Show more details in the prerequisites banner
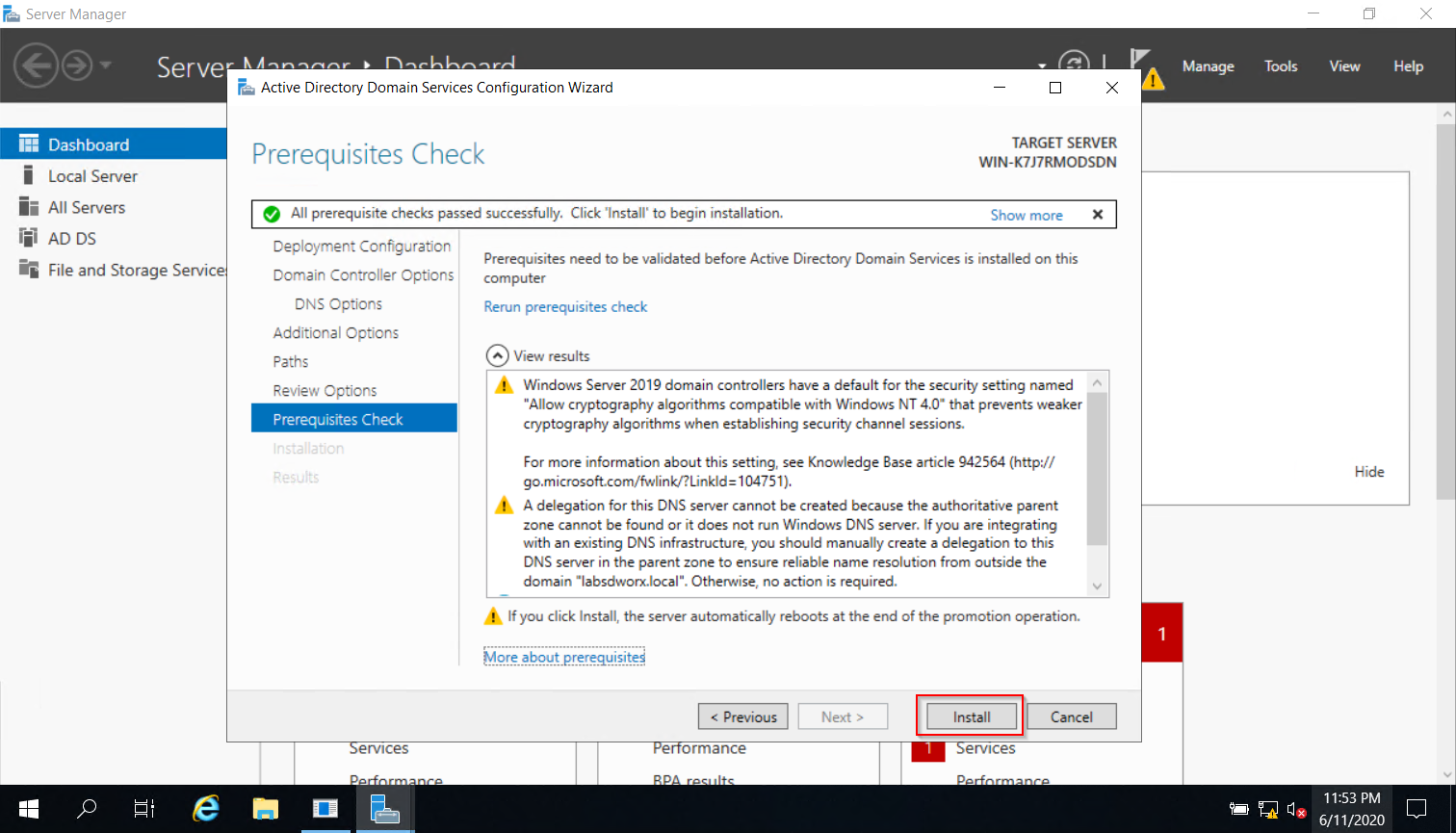Image resolution: width=1456 pixels, height=833 pixels. click(x=1027, y=214)
